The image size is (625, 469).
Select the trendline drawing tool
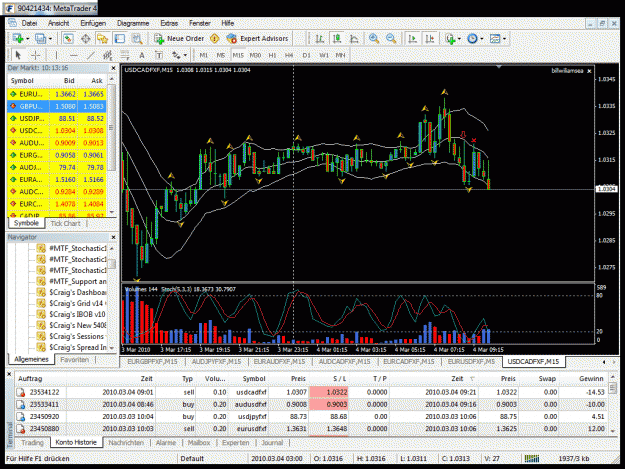pyautogui.click(x=90, y=55)
